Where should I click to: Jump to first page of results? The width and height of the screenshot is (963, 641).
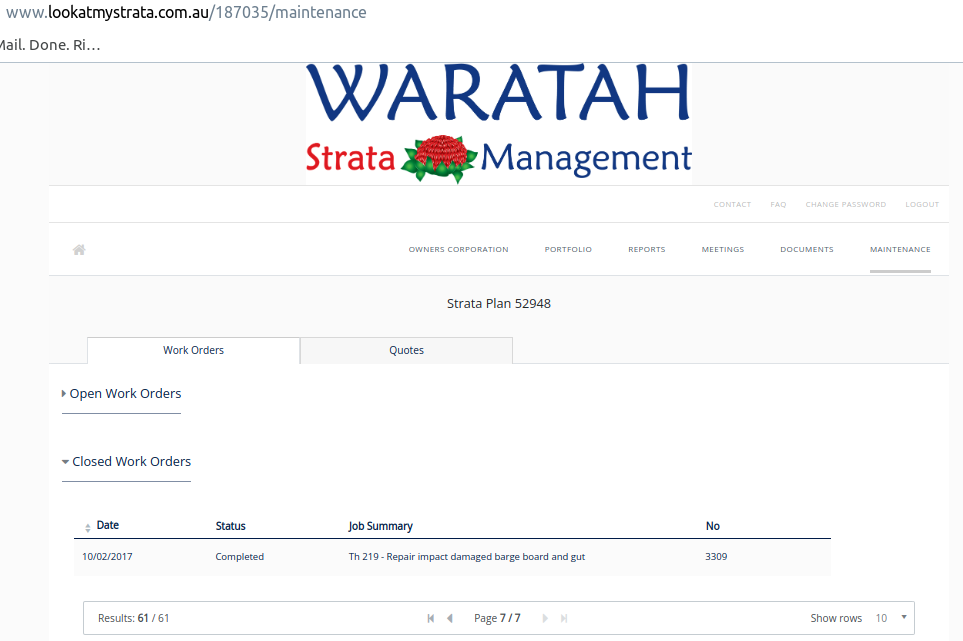click(431, 618)
